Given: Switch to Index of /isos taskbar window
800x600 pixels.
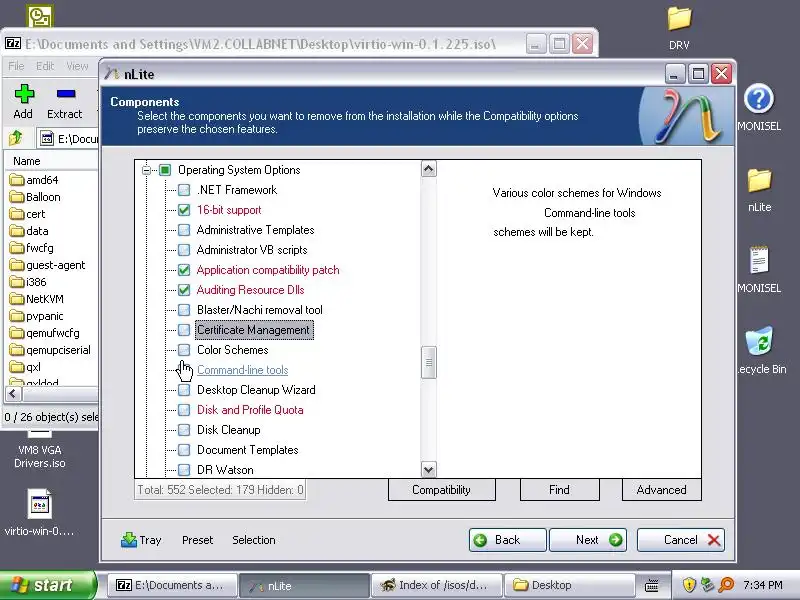Looking at the screenshot, I should (437, 585).
